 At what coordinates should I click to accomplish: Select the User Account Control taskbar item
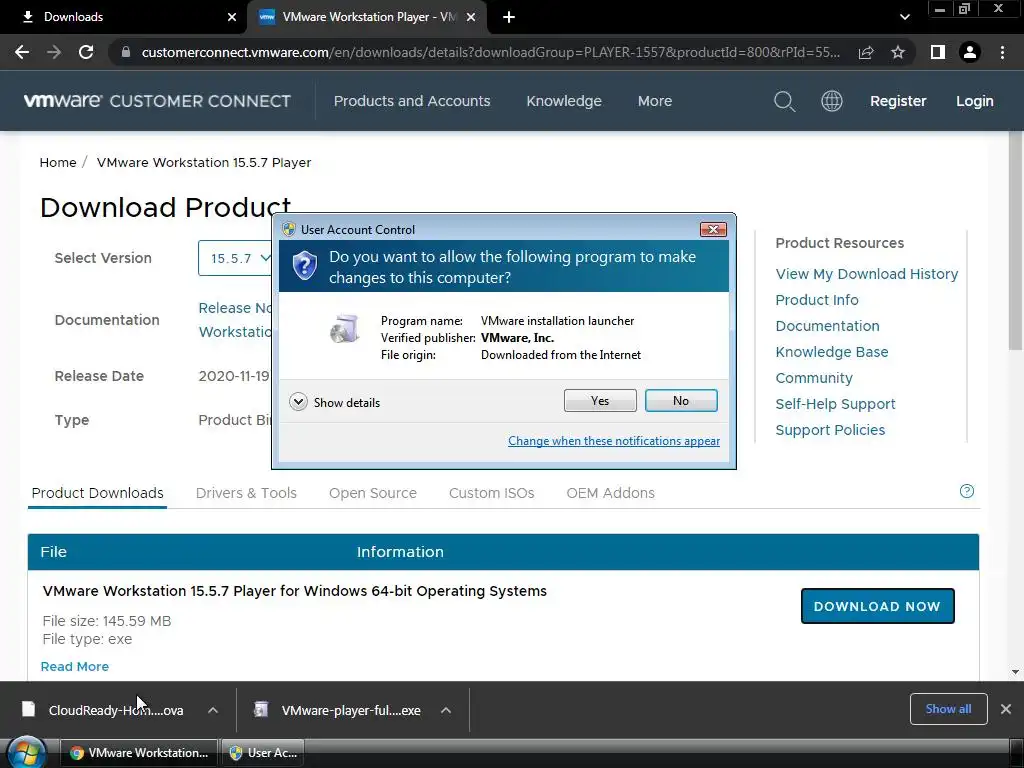[264, 753]
